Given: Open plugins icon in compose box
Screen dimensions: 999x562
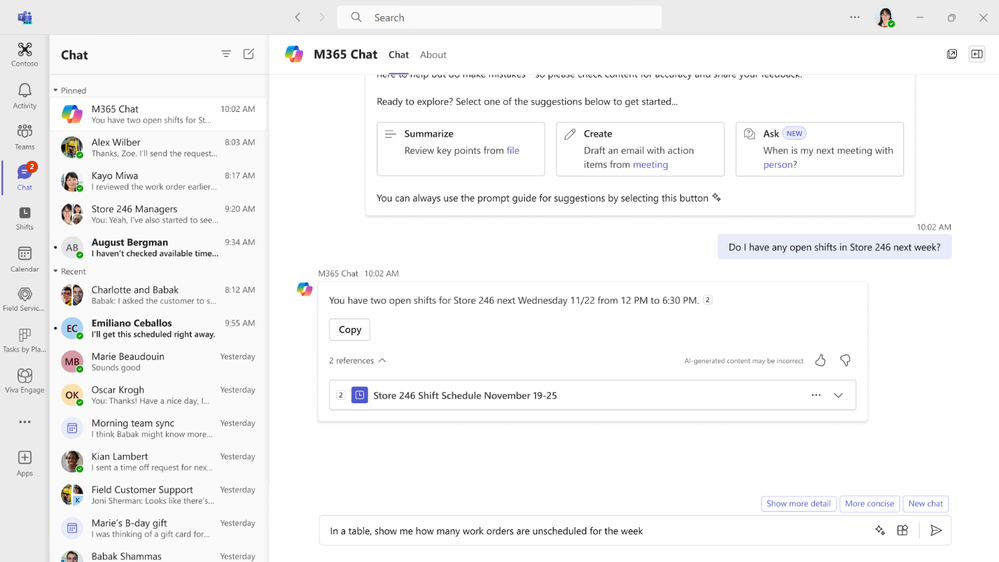Looking at the screenshot, I should 903,530.
